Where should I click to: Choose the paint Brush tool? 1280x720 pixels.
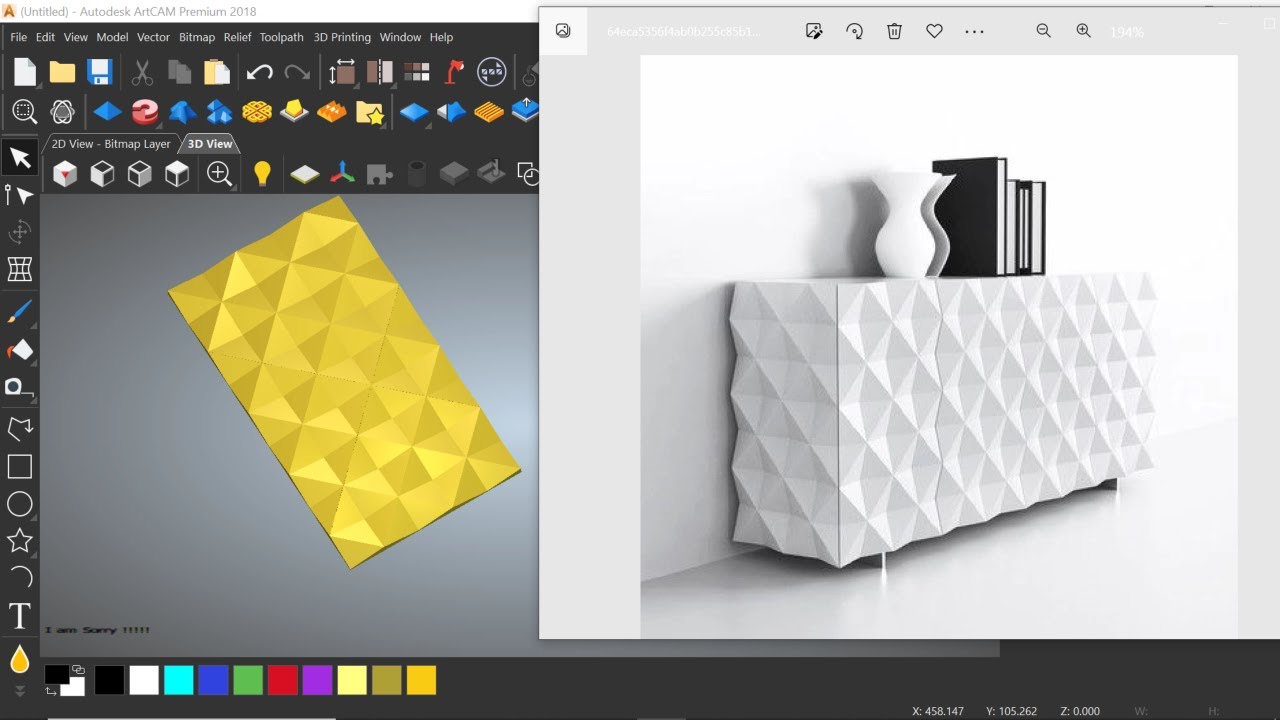(19, 313)
